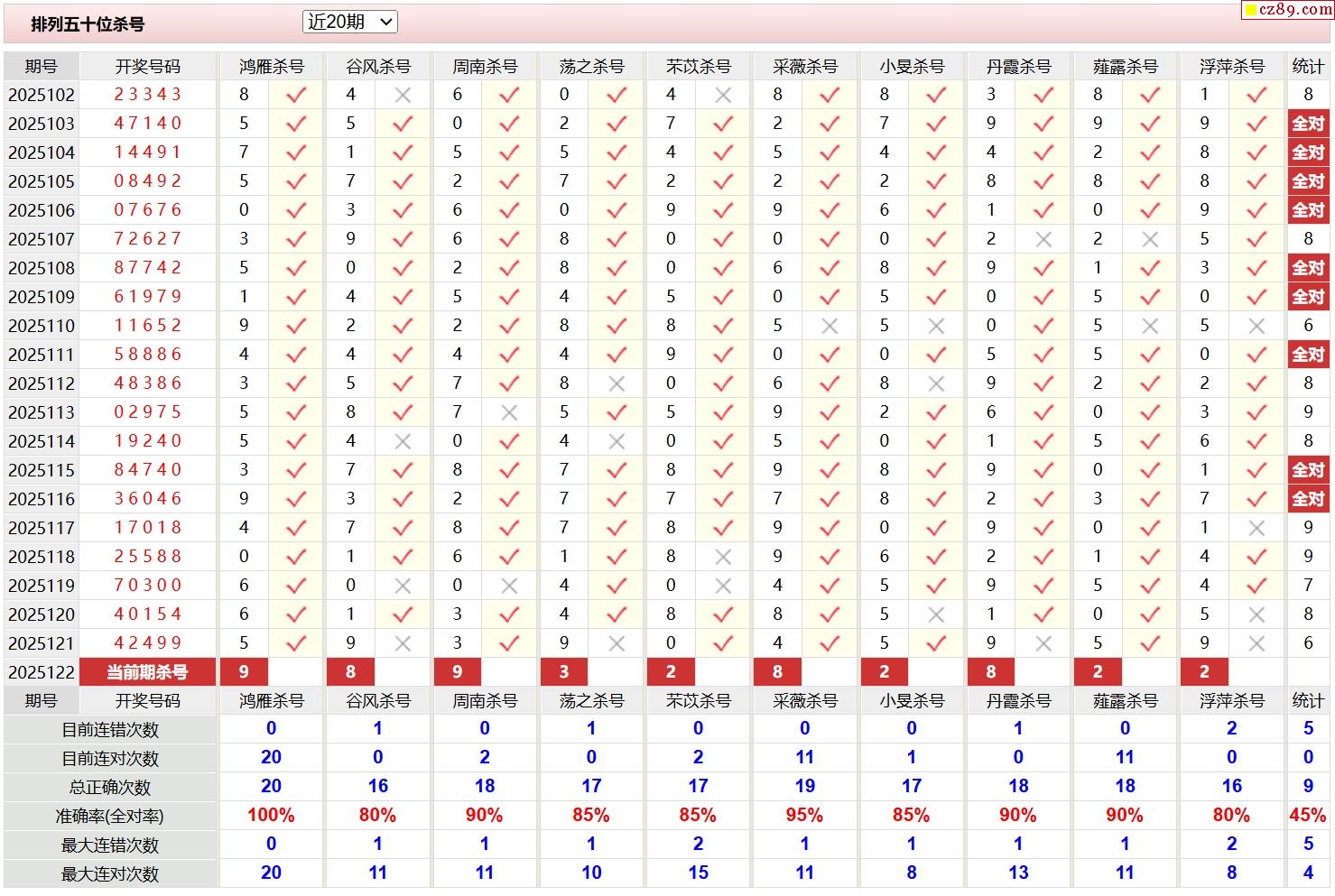The image size is (1335, 896).
Task: Click period number 2025115
Action: (42, 470)
